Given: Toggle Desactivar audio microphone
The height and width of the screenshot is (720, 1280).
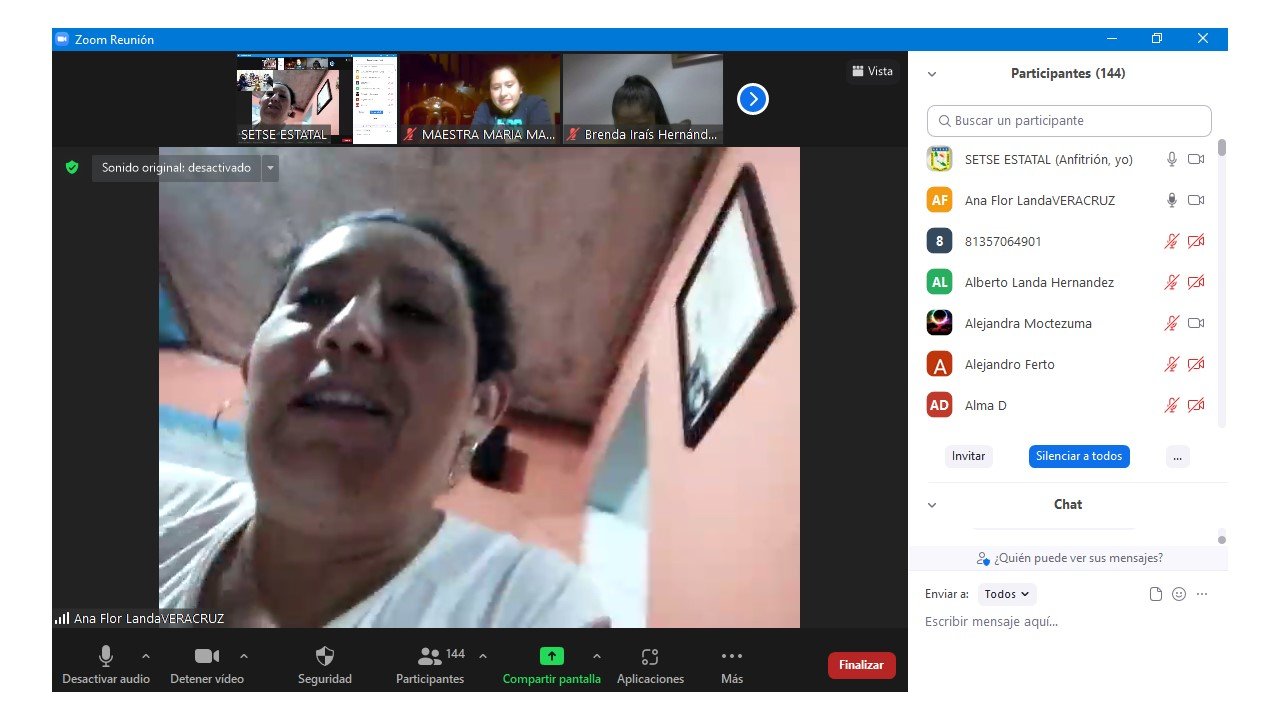Looking at the screenshot, I should pyautogui.click(x=106, y=657).
